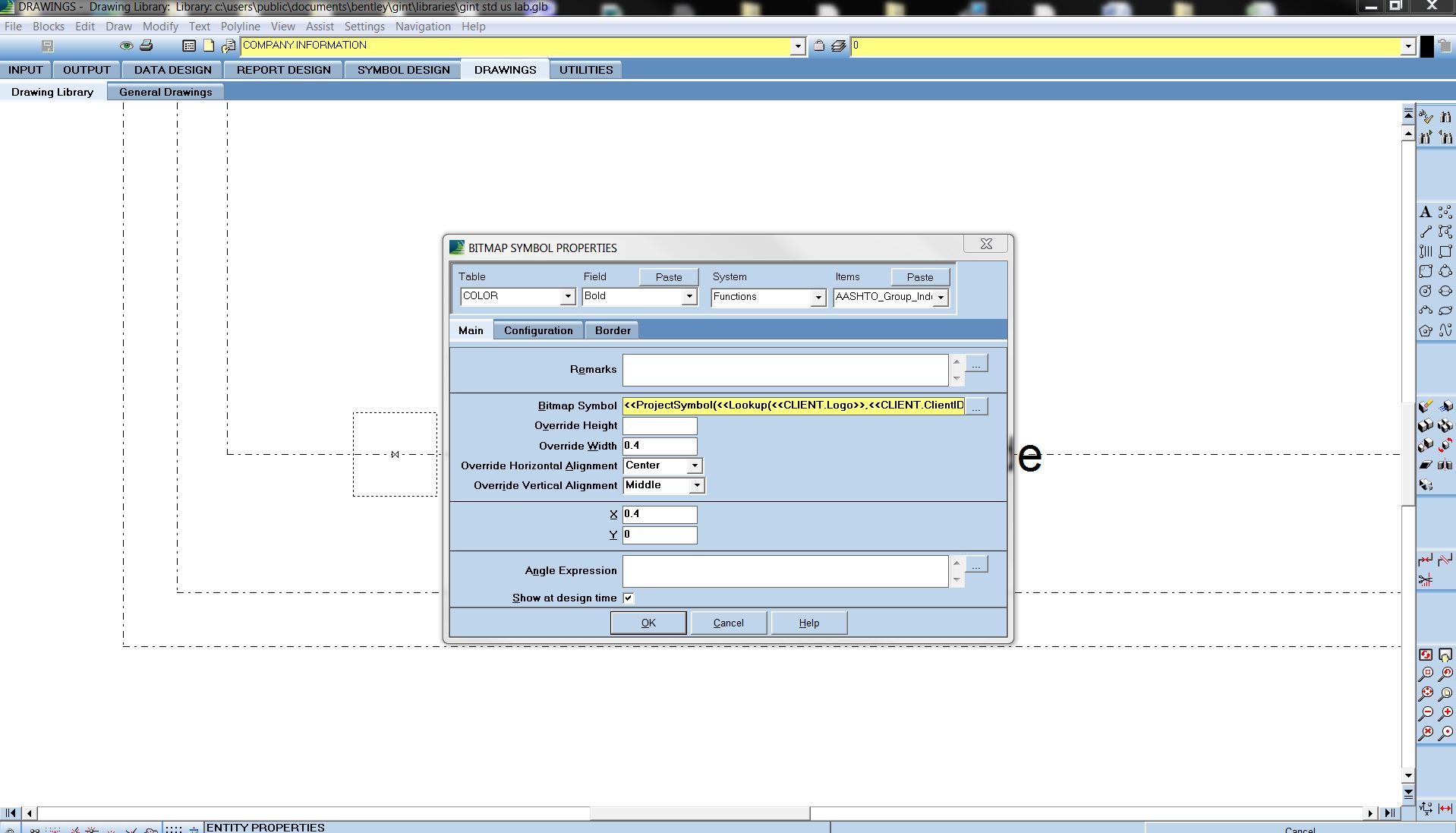Image resolution: width=1456 pixels, height=833 pixels.
Task: Switch to the Configuration tab
Action: (538, 330)
